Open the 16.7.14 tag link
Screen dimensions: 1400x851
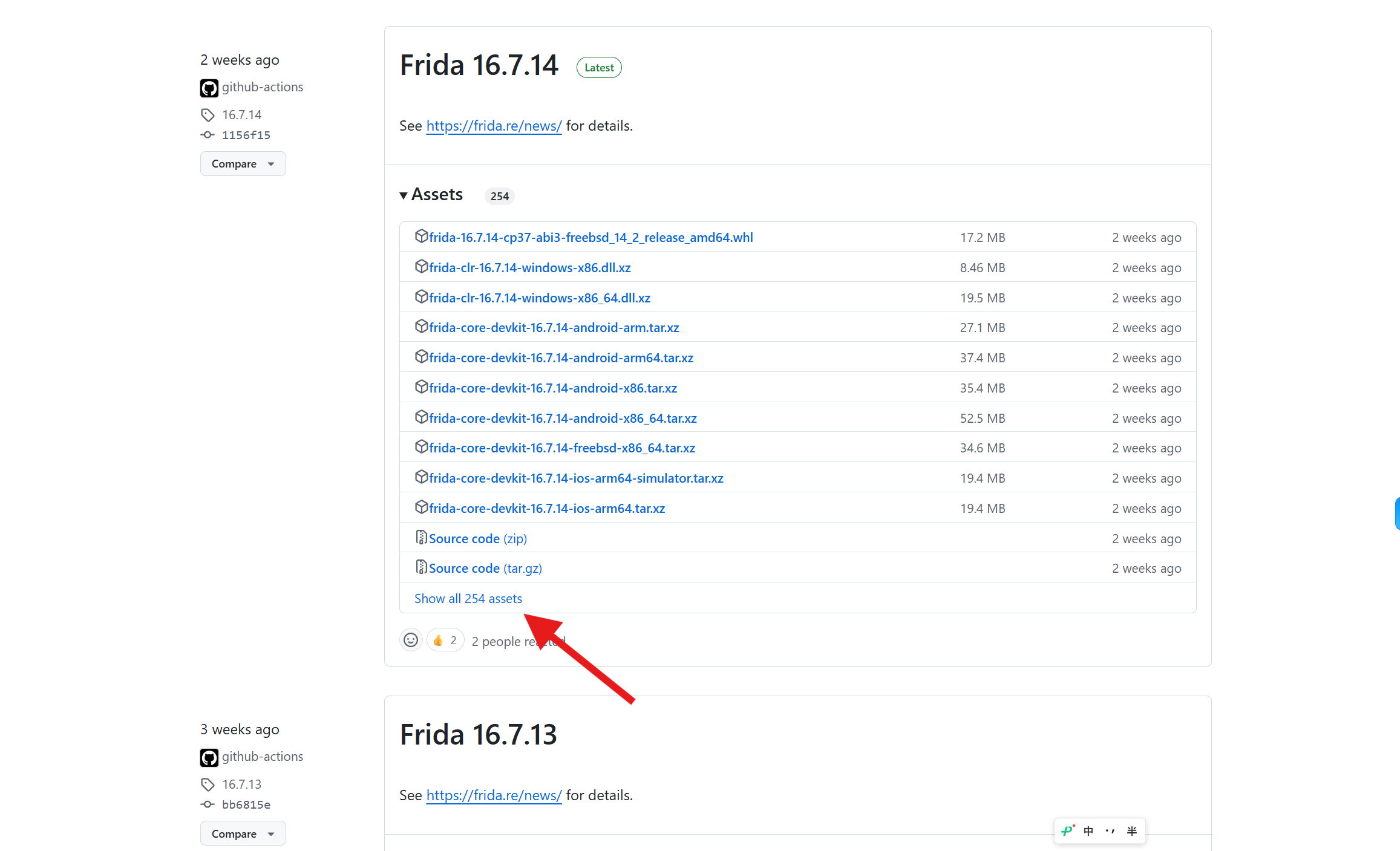click(x=242, y=115)
